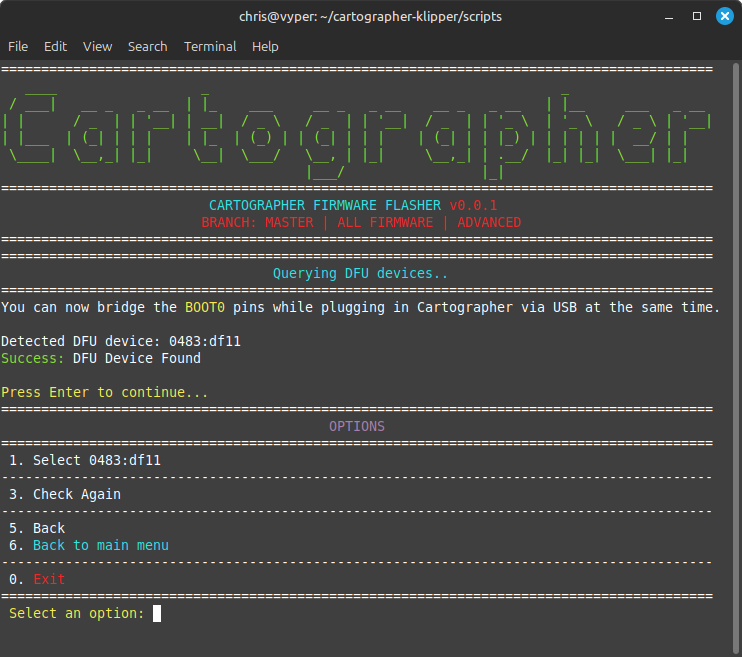
Task: Maximize the terminal window
Action: pos(697,16)
